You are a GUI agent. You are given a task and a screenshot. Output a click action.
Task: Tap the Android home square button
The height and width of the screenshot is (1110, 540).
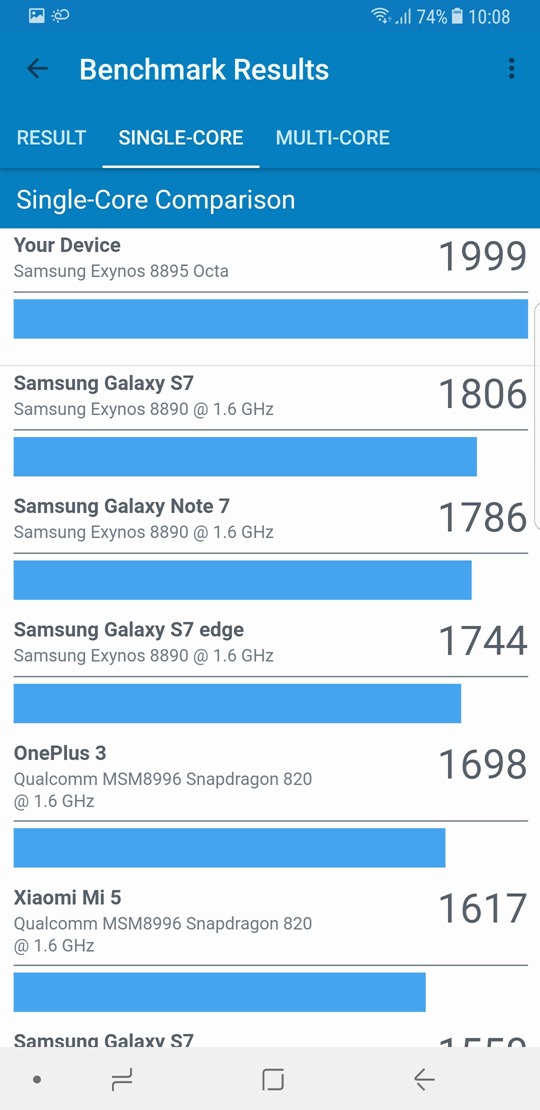(x=272, y=1080)
